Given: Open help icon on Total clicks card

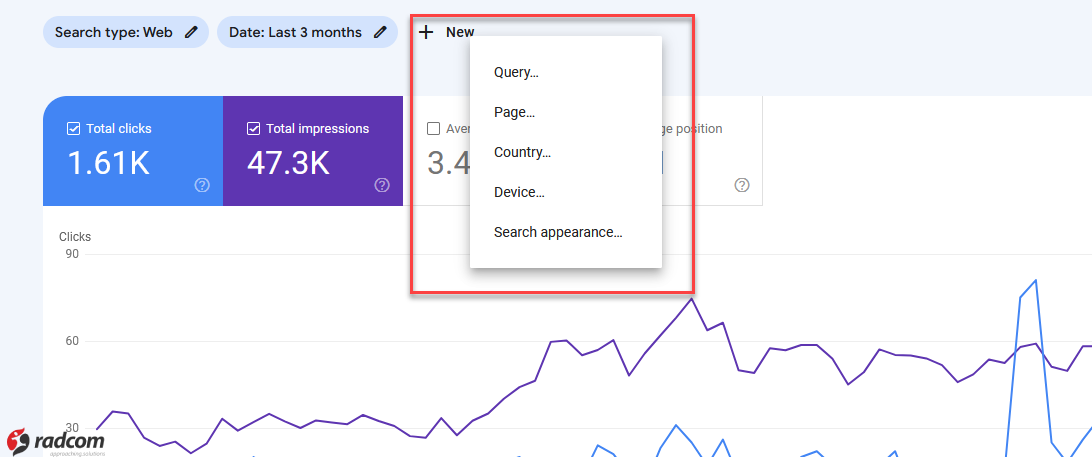Looking at the screenshot, I should click(202, 185).
